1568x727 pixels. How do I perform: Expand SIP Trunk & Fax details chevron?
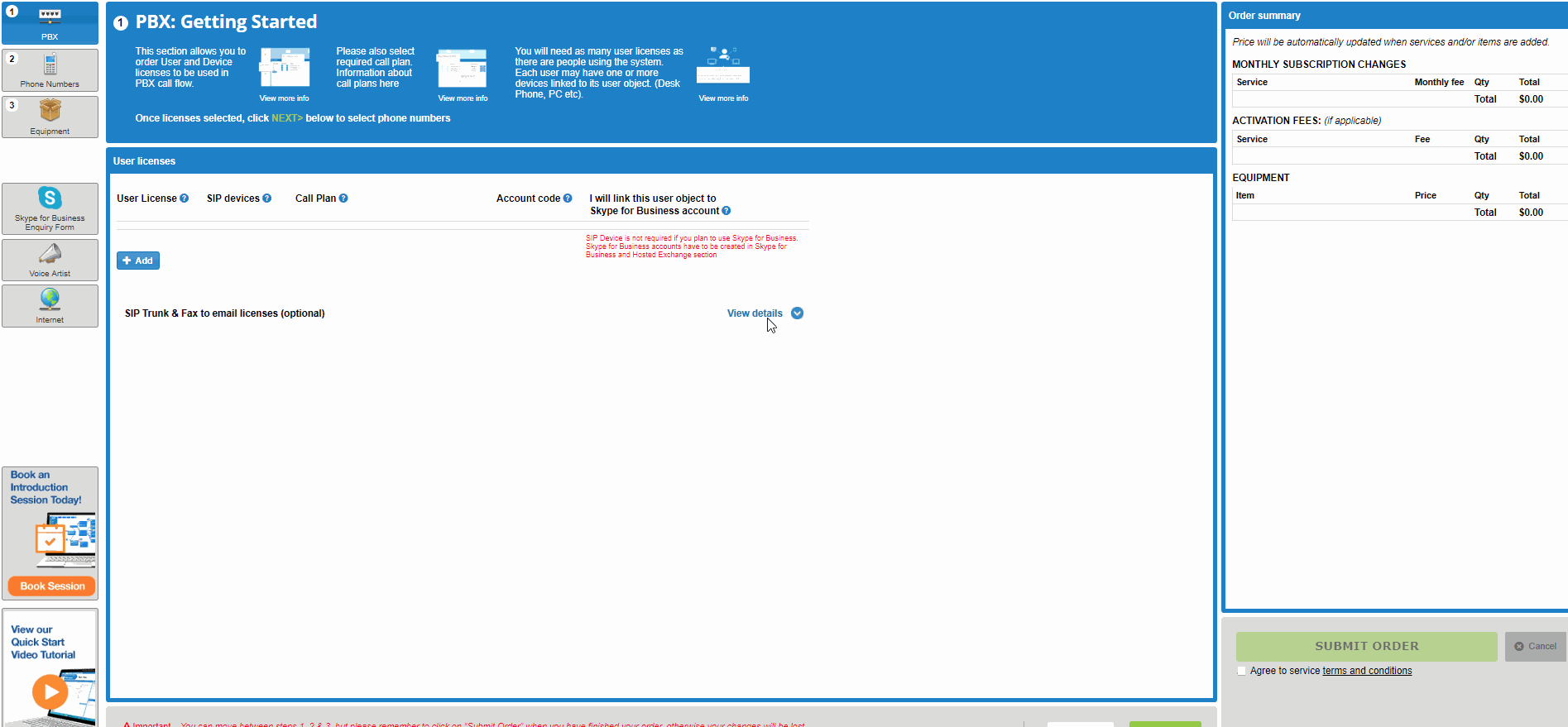pyautogui.click(x=798, y=313)
